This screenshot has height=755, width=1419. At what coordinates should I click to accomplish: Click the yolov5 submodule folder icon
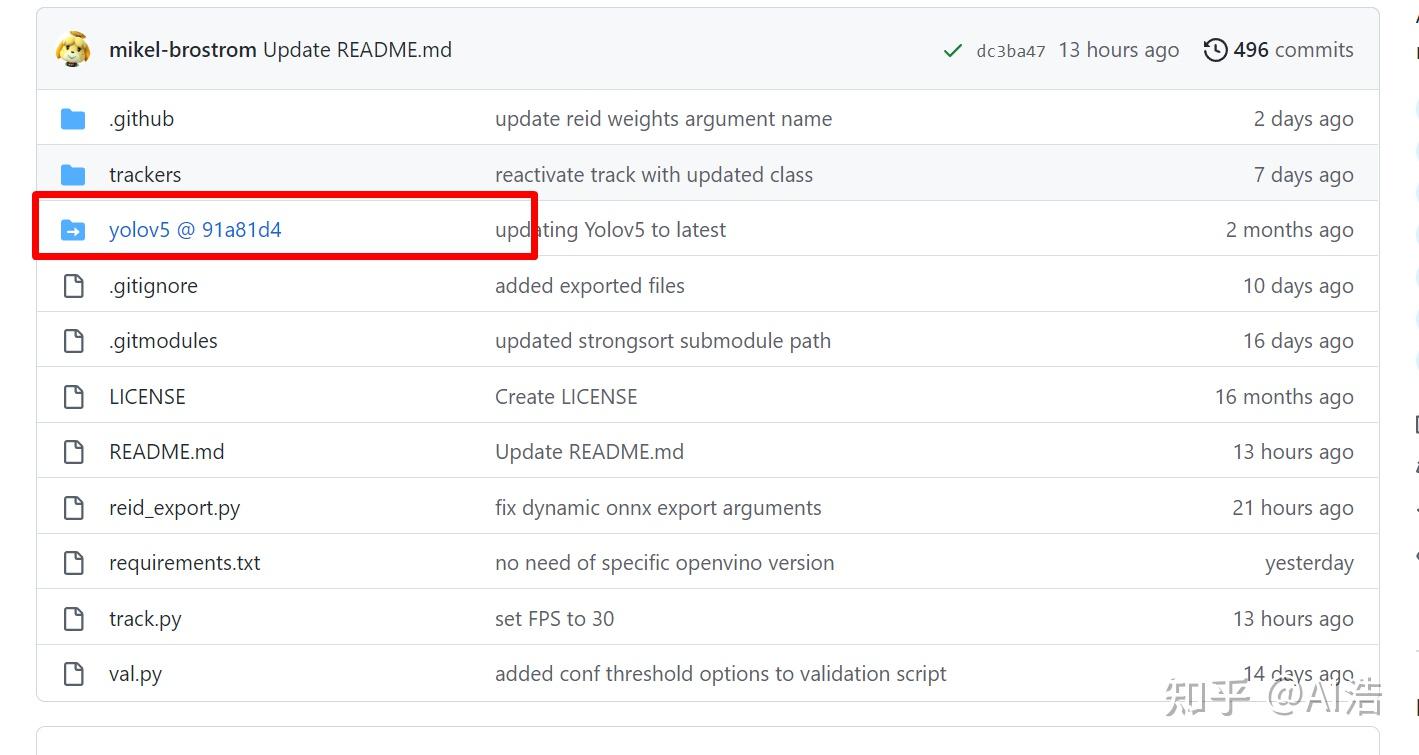(x=73, y=230)
